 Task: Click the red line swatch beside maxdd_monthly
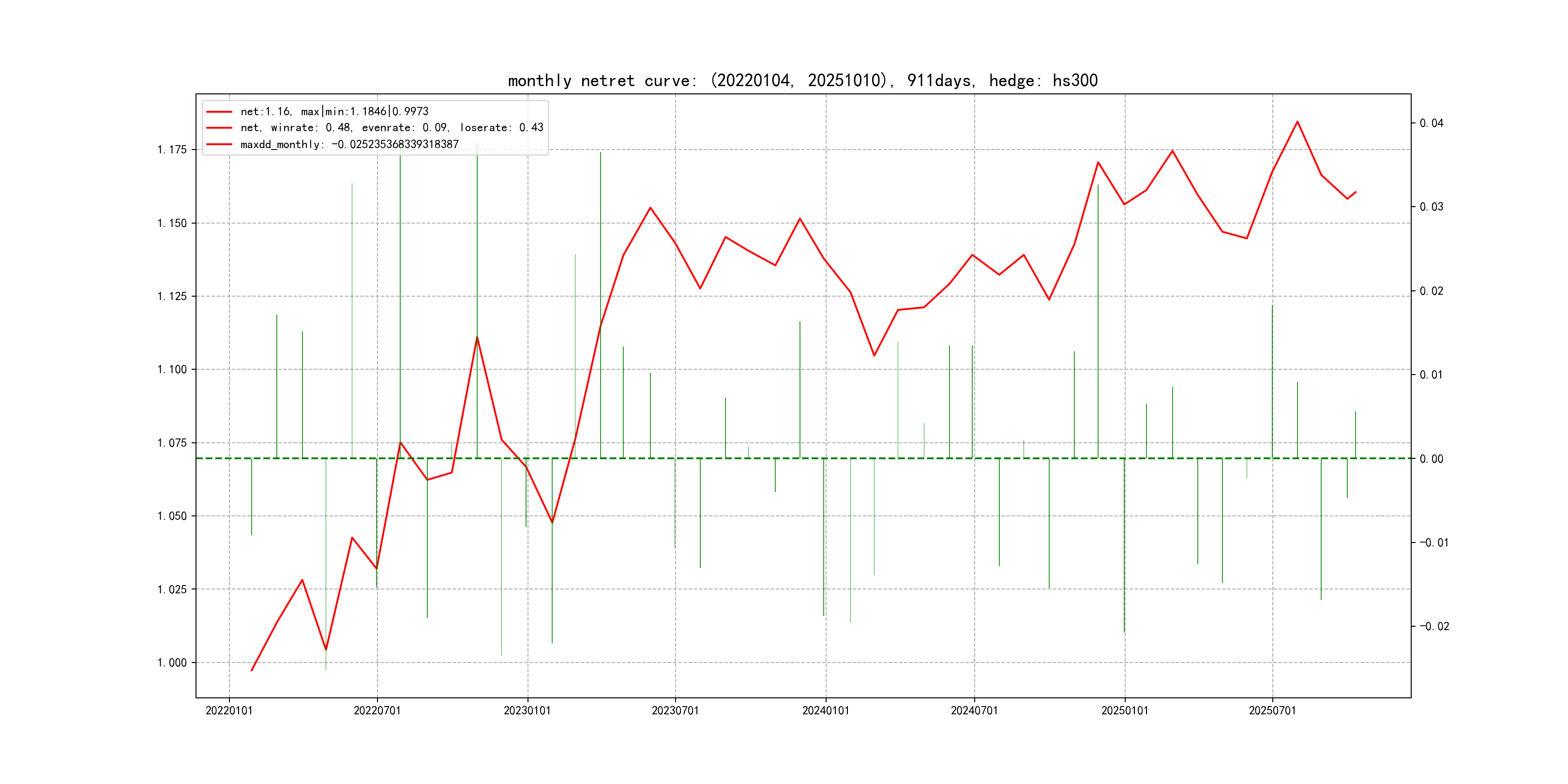pyautogui.click(x=219, y=144)
